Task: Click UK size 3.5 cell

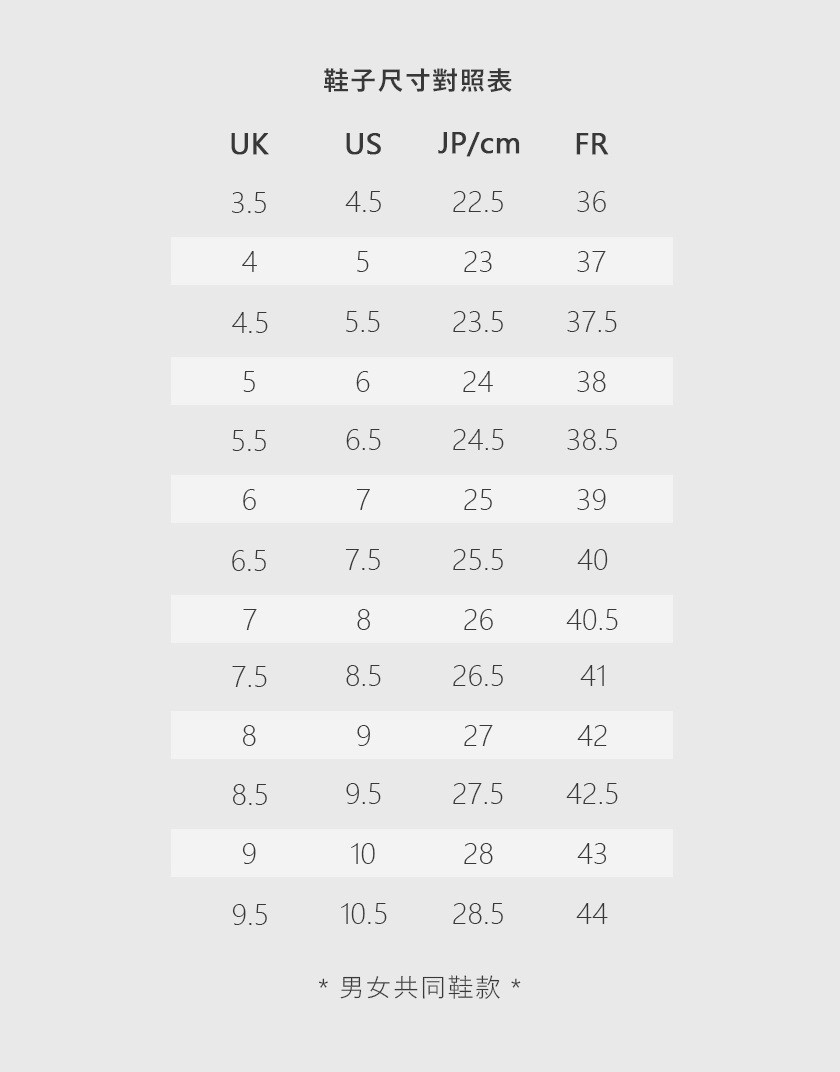Action: (x=249, y=203)
